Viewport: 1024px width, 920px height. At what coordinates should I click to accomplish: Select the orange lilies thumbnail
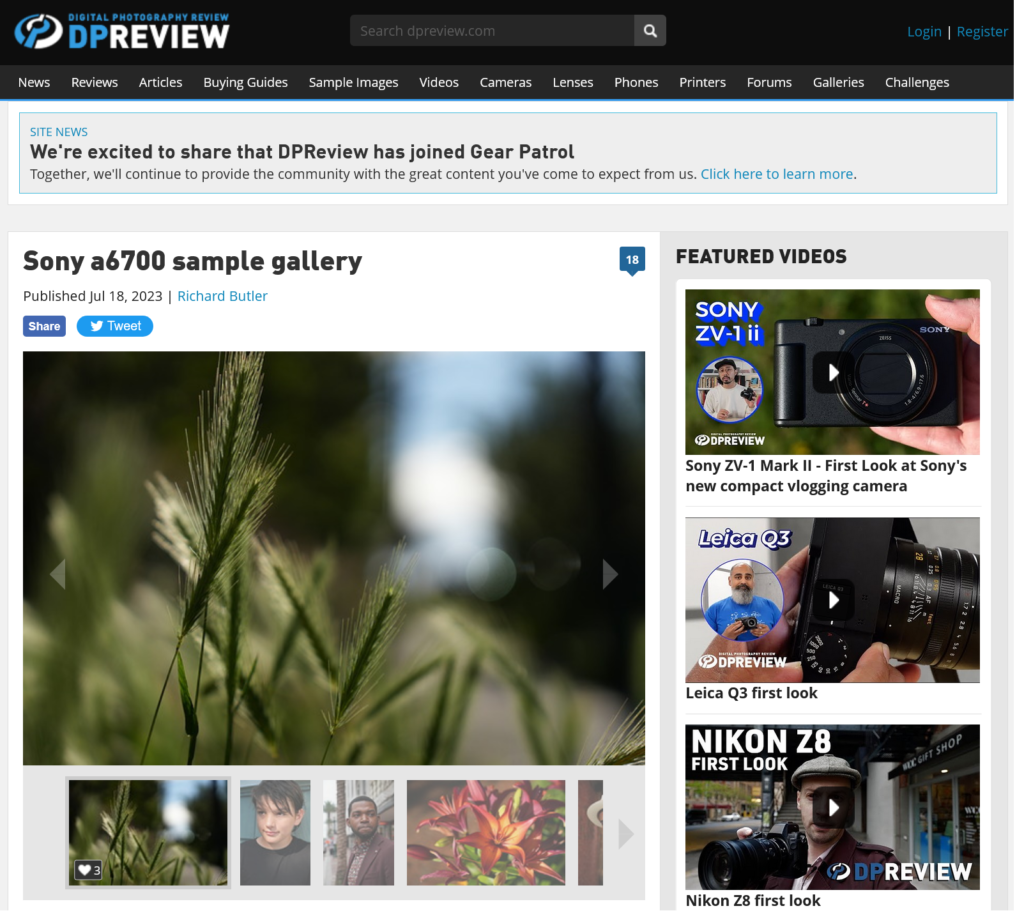tap(486, 832)
